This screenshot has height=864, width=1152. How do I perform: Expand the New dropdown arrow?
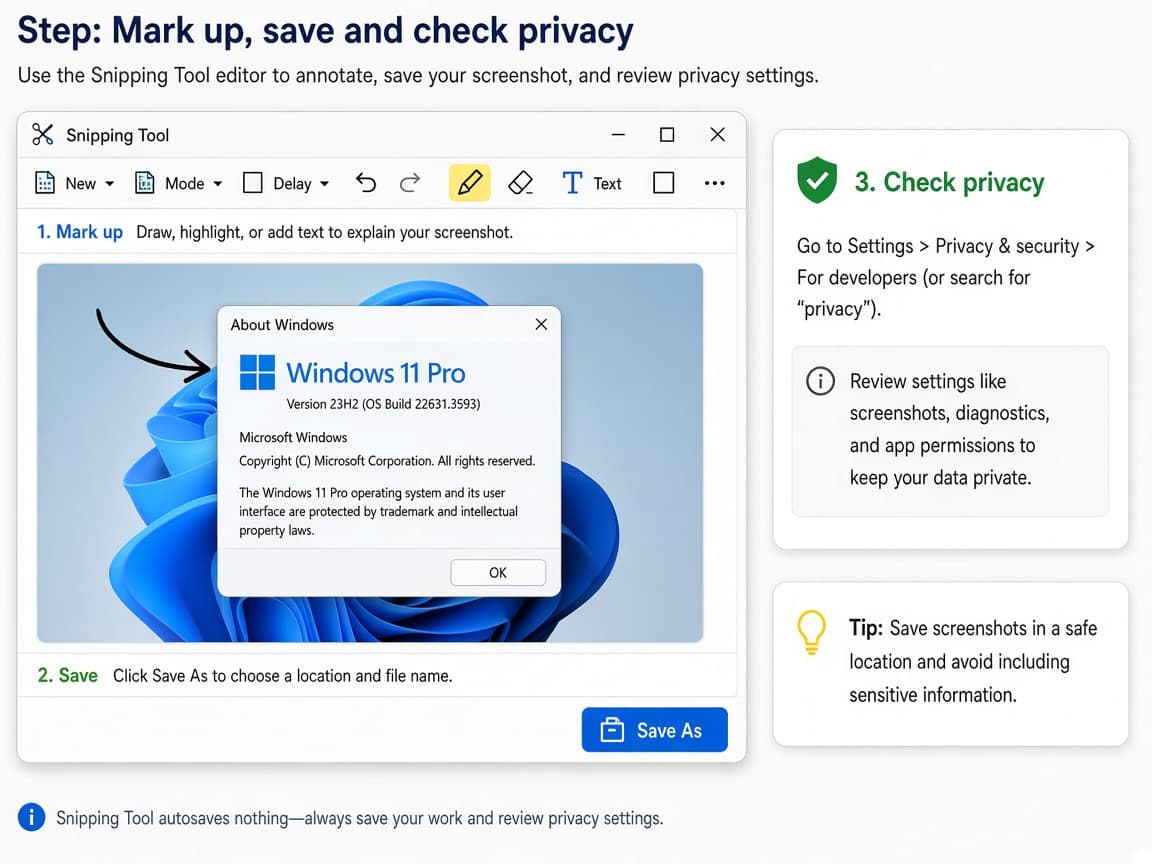(109, 184)
